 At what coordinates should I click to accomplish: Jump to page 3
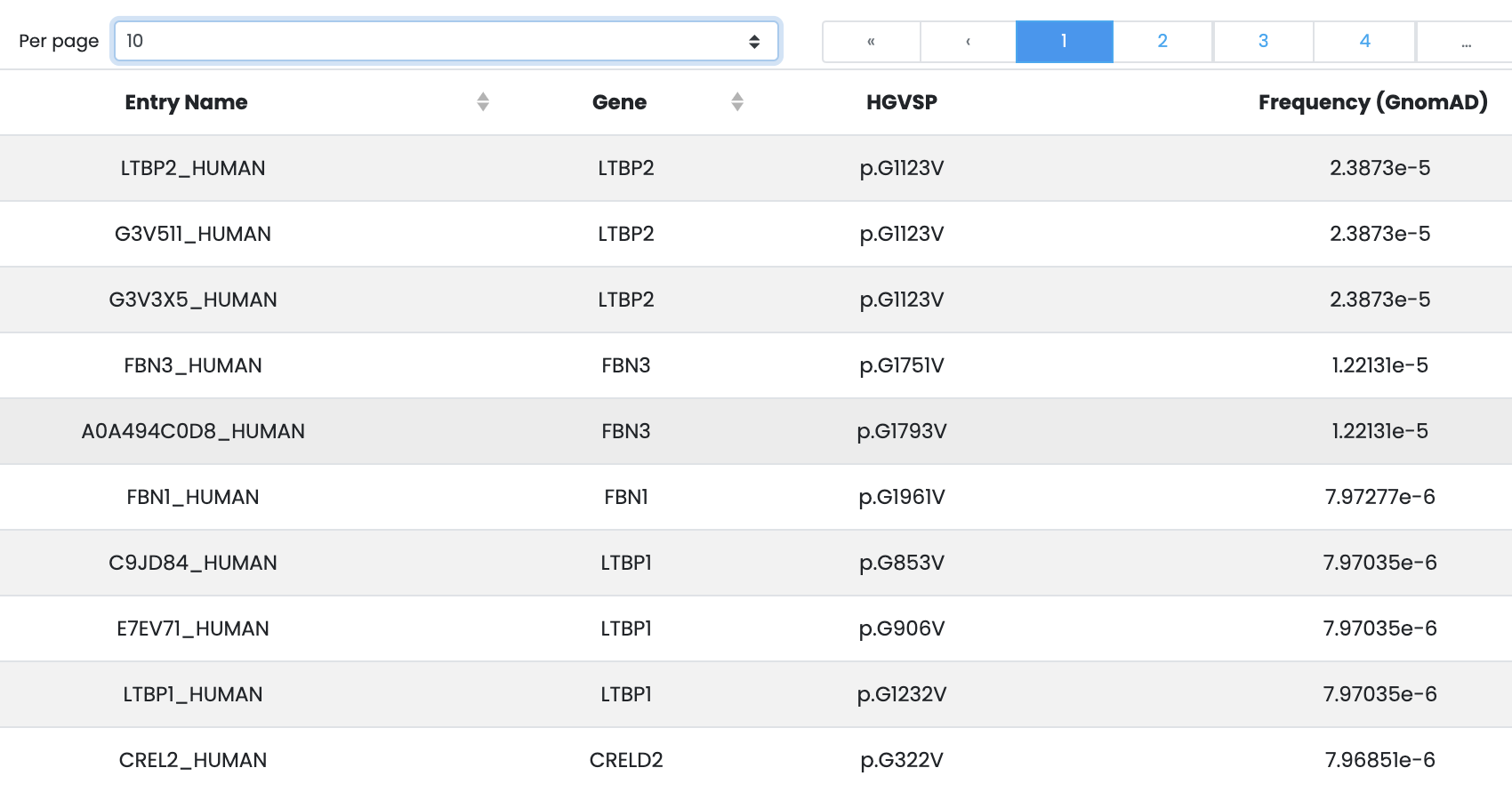tap(1263, 41)
